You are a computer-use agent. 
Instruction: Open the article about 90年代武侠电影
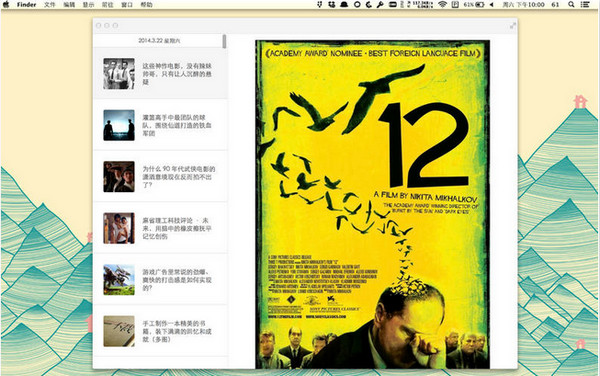(160, 176)
